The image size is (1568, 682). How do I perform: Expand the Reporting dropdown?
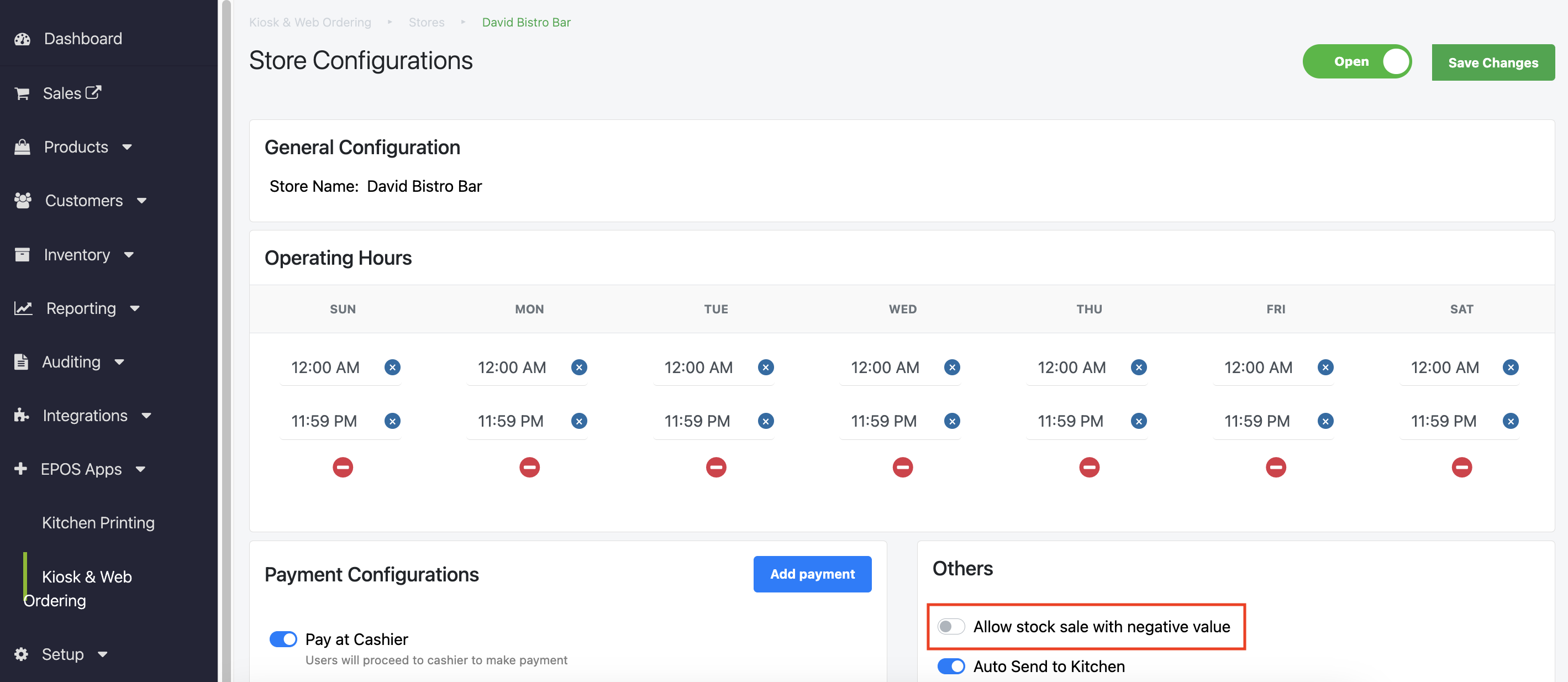pyautogui.click(x=135, y=308)
